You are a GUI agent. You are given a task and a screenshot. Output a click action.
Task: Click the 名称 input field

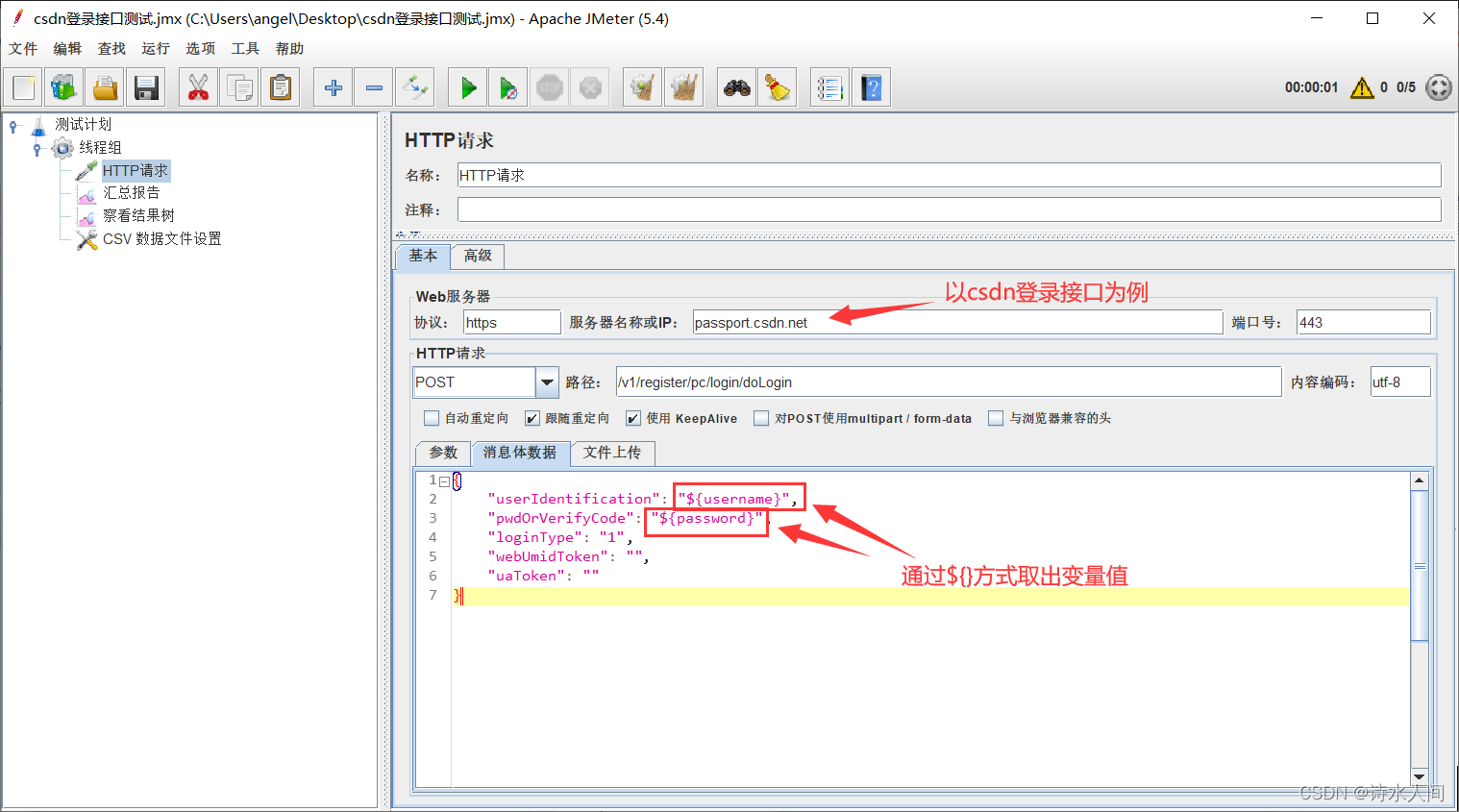pos(949,175)
